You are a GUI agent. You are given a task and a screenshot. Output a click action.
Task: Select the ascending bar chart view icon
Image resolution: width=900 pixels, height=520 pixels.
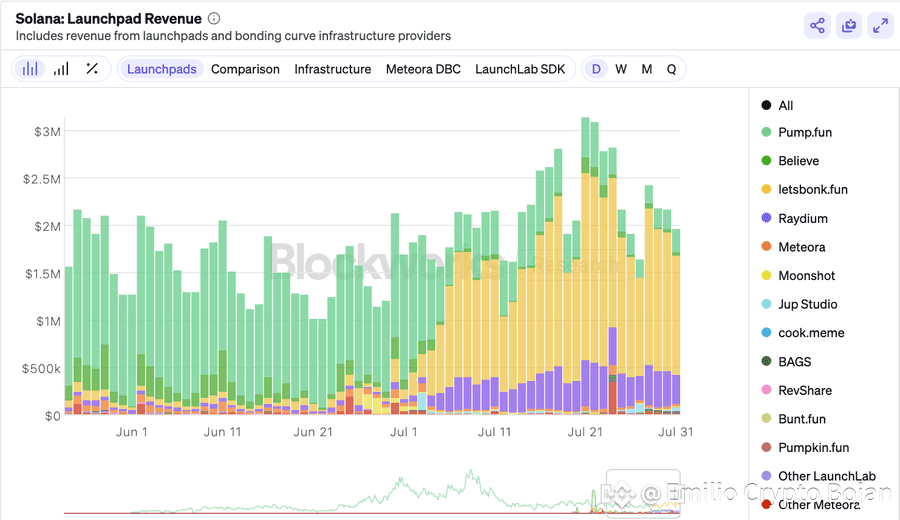[x=61, y=69]
